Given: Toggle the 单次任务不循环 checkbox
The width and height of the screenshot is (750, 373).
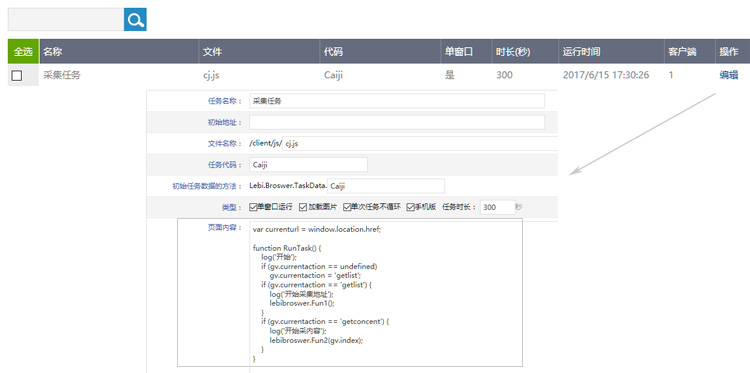Looking at the screenshot, I should pos(347,208).
